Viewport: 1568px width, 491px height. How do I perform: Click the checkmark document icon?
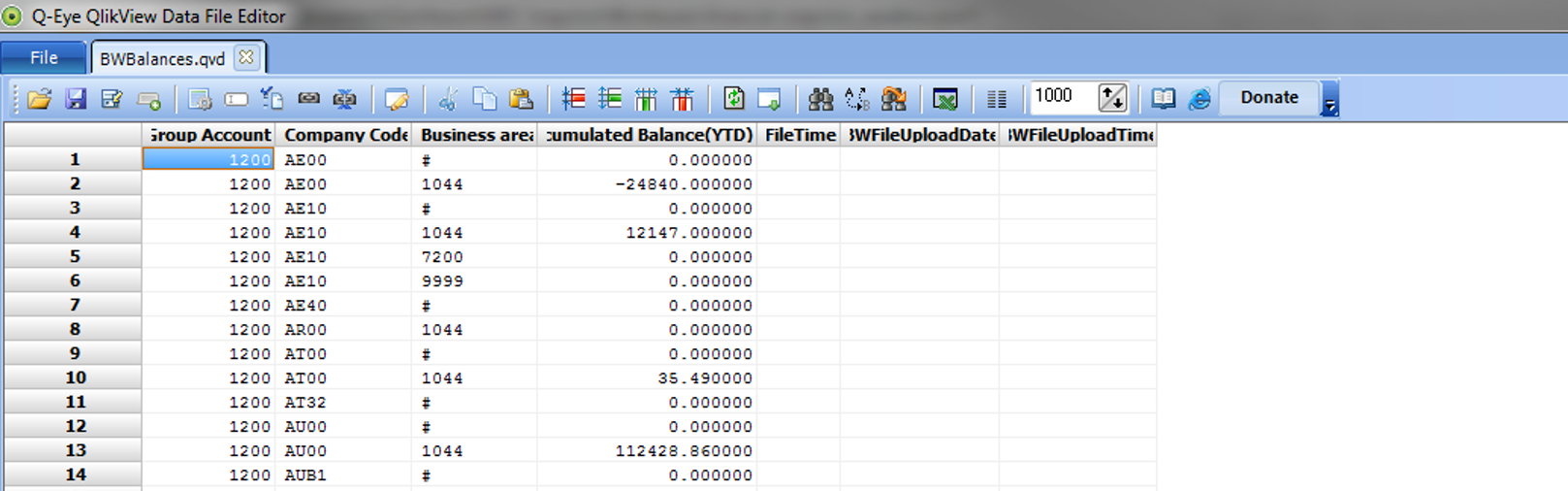pos(272,98)
